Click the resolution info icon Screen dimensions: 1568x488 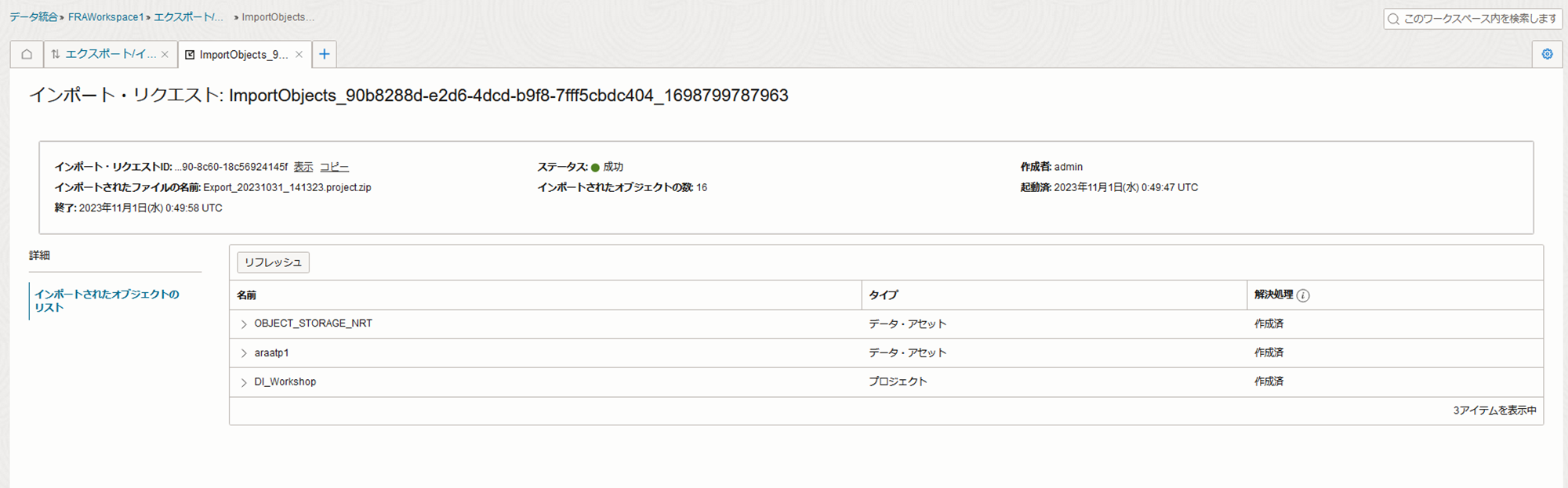coord(1303,295)
